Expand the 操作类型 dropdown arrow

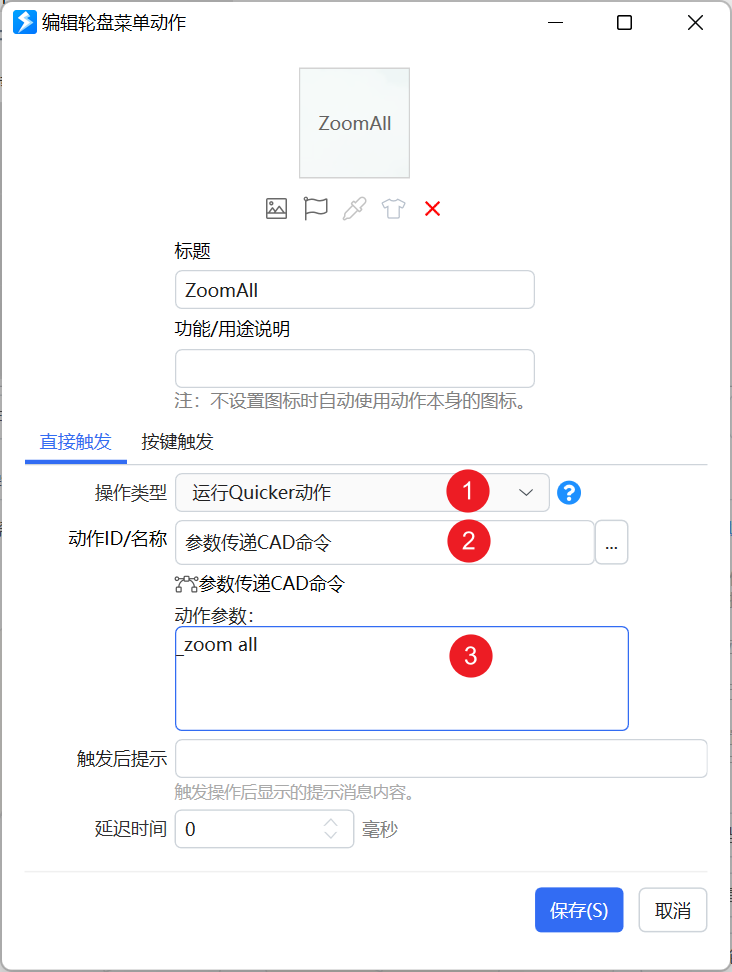click(x=526, y=493)
